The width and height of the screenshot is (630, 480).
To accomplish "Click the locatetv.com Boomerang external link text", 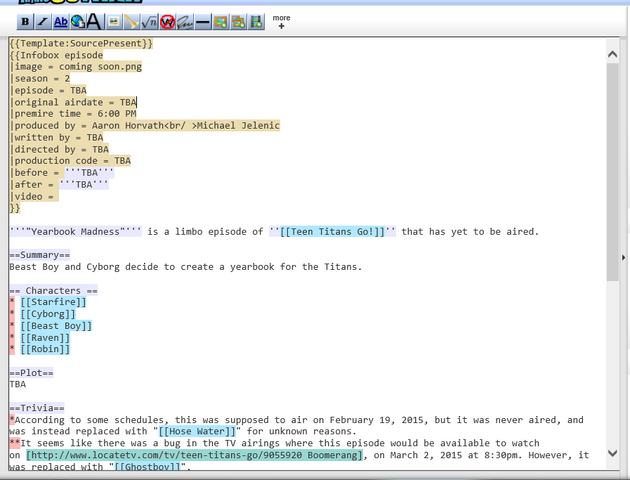I will (194, 455).
